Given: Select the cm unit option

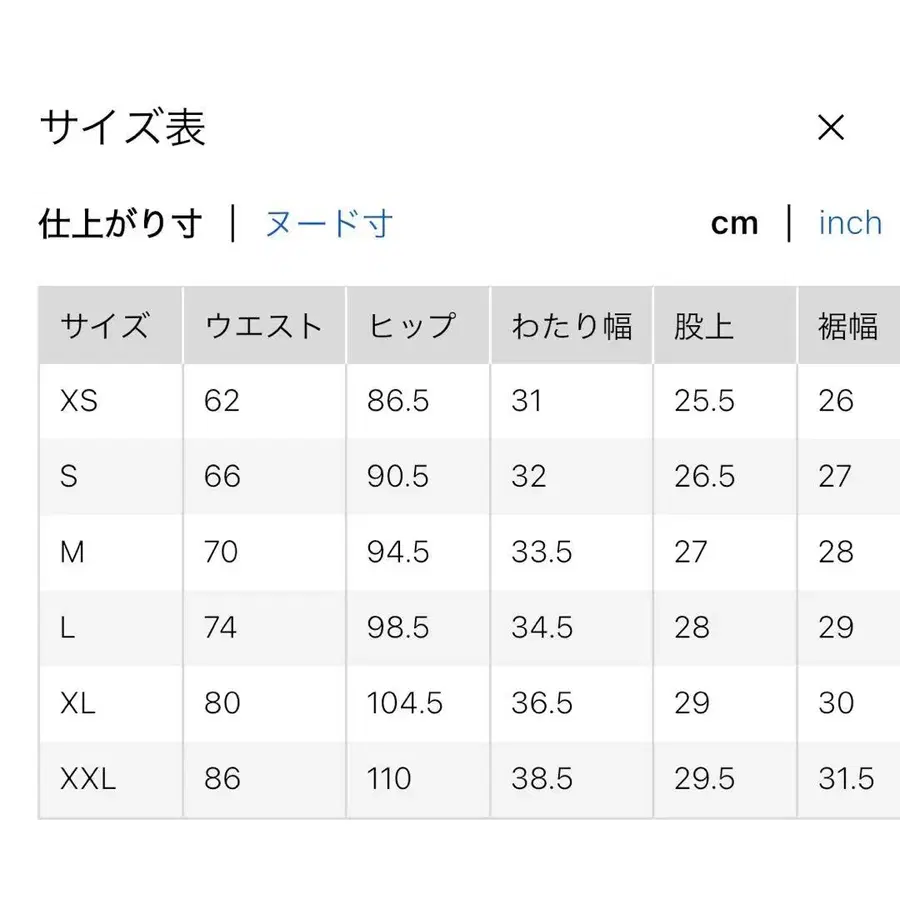Looking at the screenshot, I should 736,223.
